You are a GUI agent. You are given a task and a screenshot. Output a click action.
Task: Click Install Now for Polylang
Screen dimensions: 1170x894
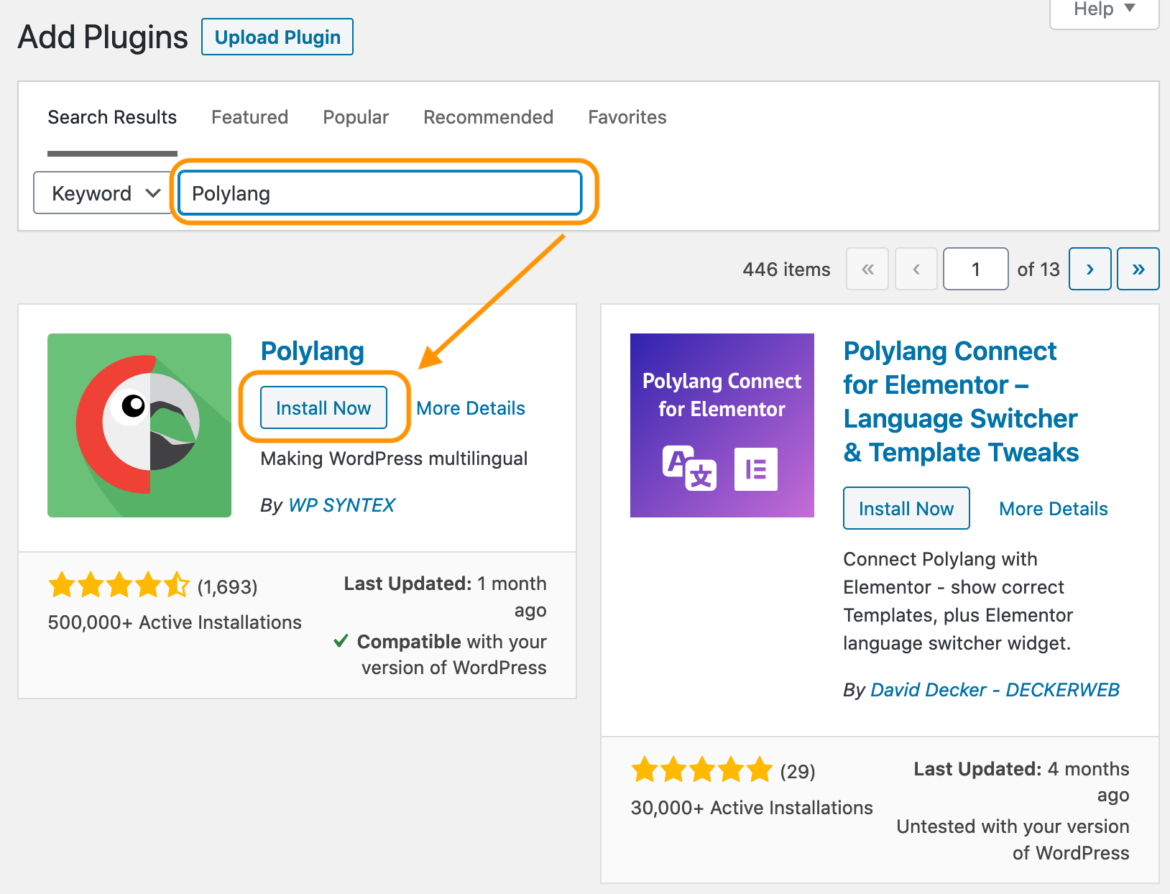pyautogui.click(x=322, y=408)
